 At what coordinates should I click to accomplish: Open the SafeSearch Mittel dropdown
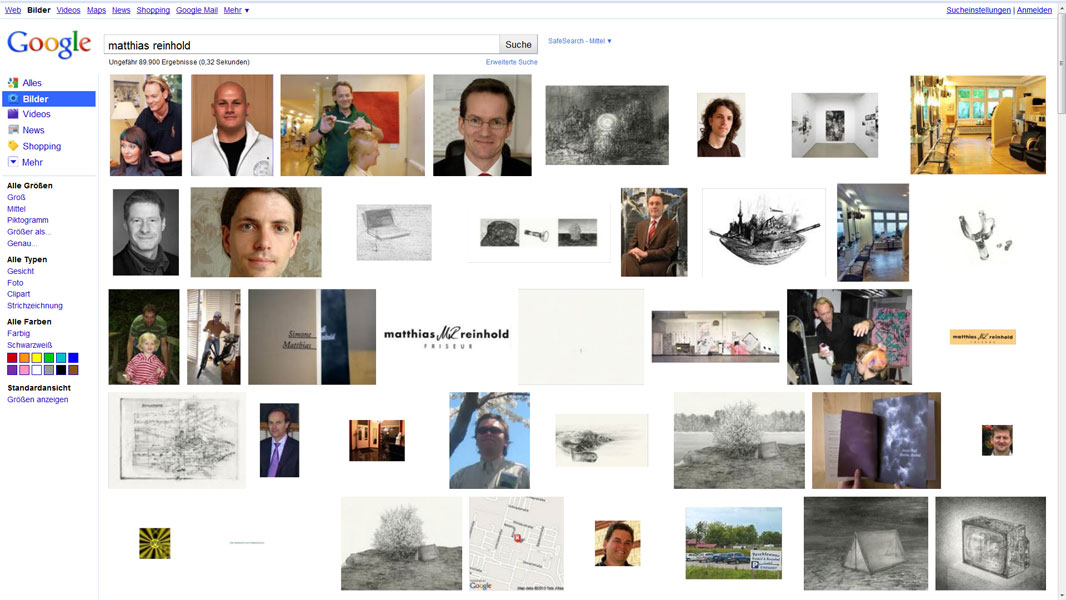point(580,42)
